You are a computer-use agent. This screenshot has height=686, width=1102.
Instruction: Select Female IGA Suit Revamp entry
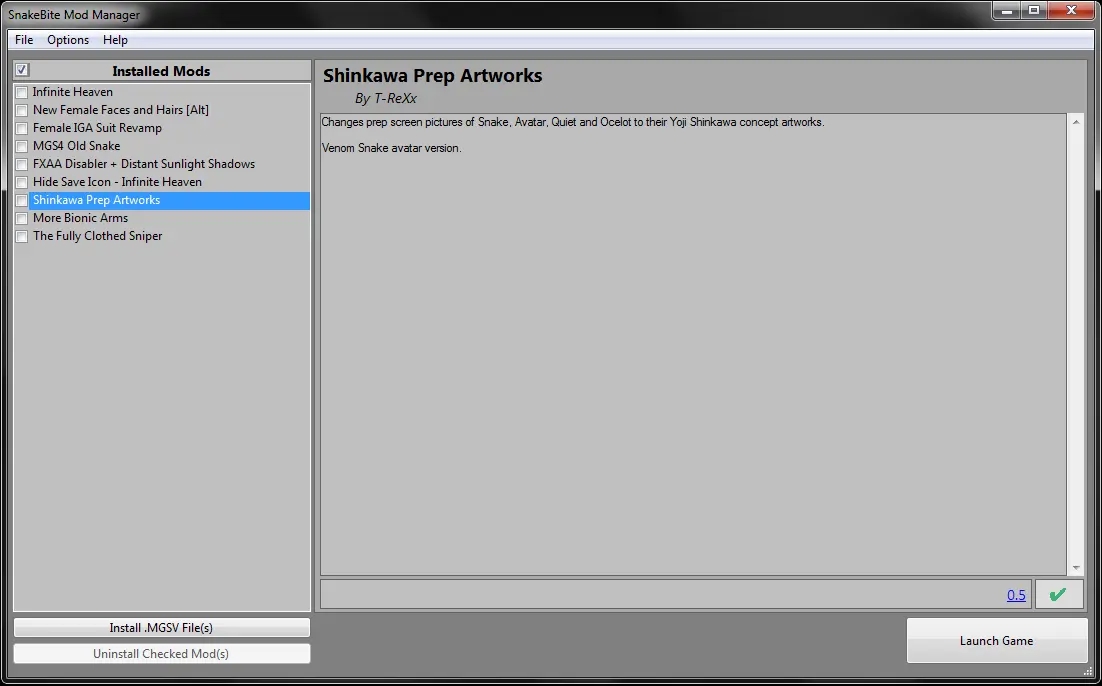97,128
